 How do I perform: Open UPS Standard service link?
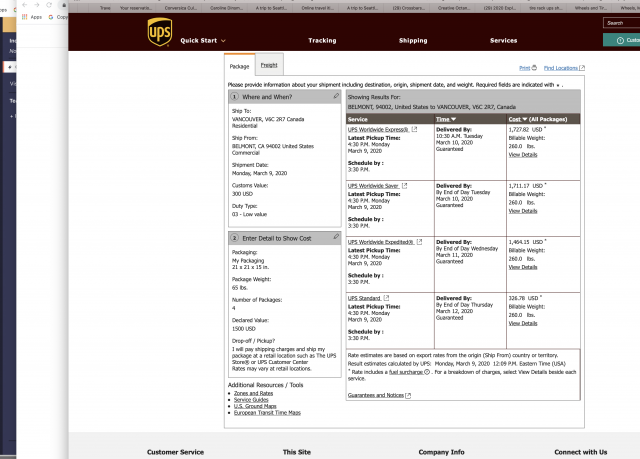364,298
